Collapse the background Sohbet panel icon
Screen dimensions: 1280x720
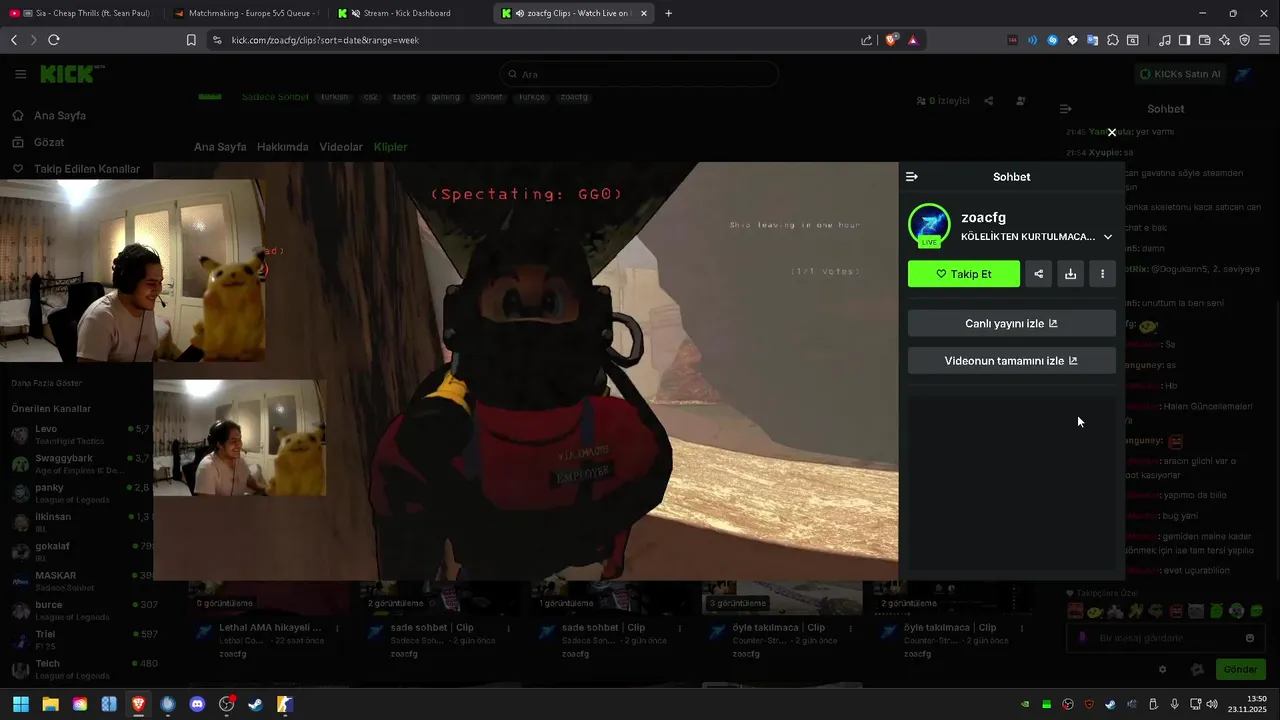coord(1066,109)
